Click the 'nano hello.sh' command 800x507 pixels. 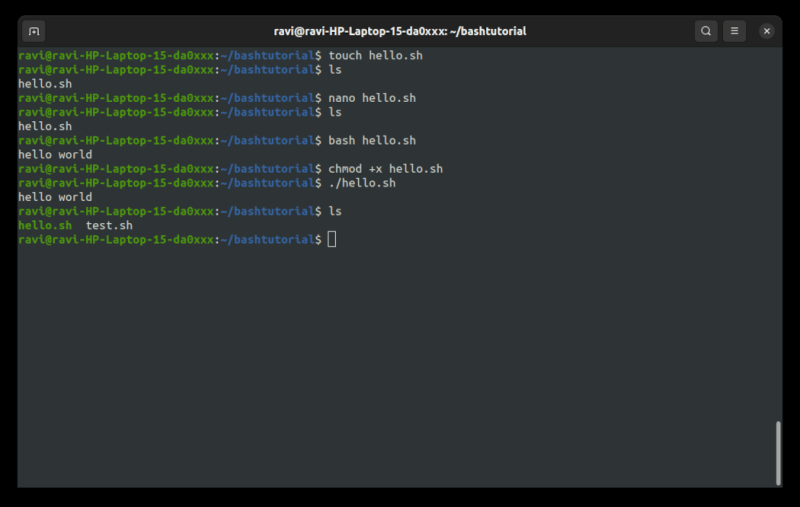pos(372,98)
